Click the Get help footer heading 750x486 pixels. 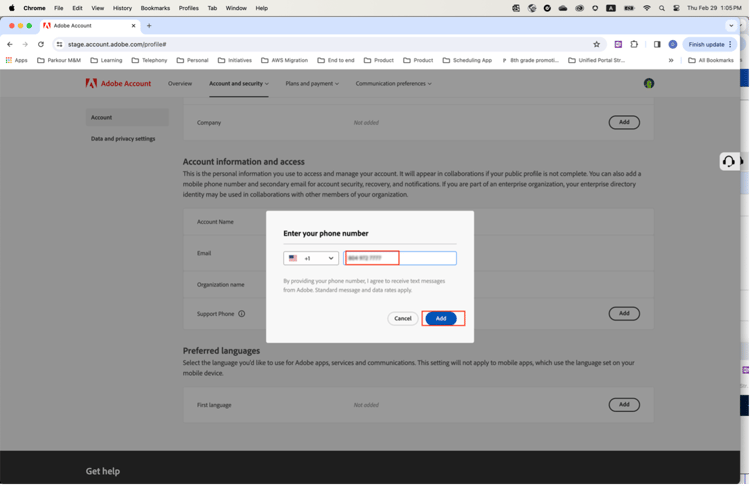pyautogui.click(x=103, y=472)
